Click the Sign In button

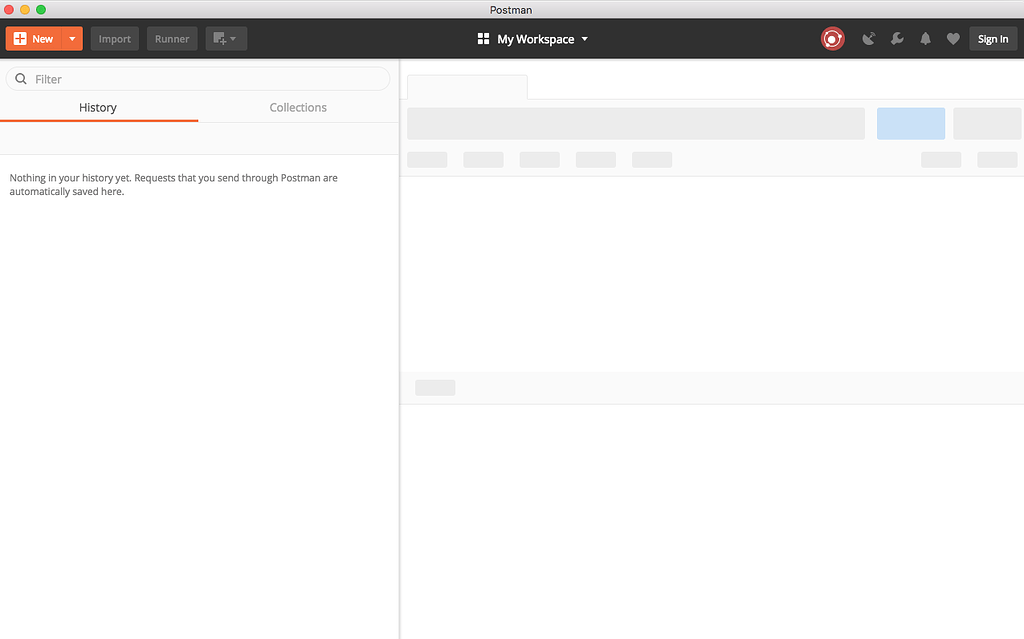point(993,38)
